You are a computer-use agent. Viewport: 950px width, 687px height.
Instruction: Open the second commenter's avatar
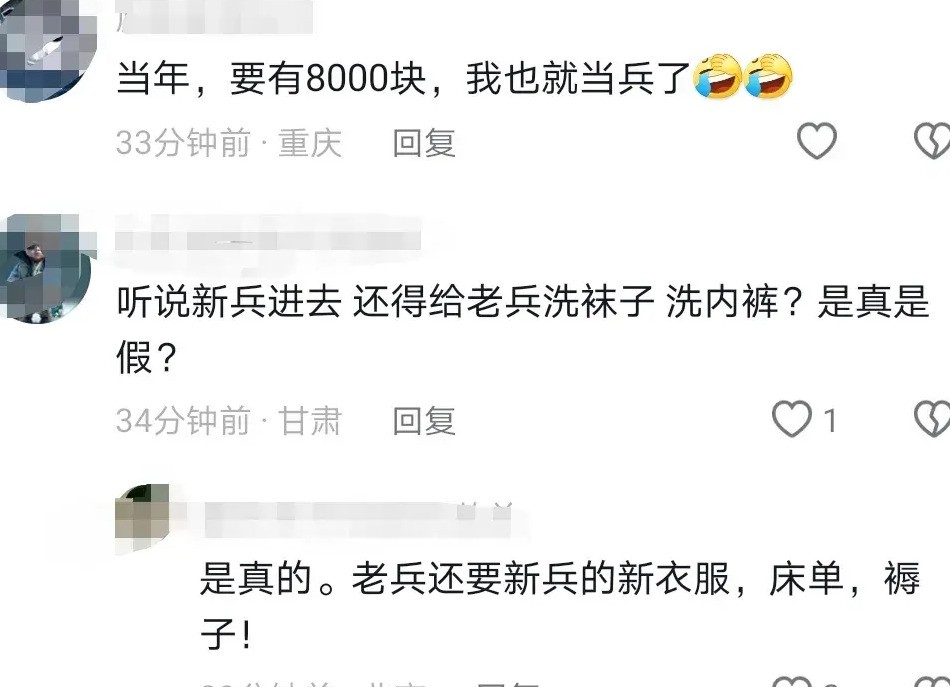tap(47, 268)
